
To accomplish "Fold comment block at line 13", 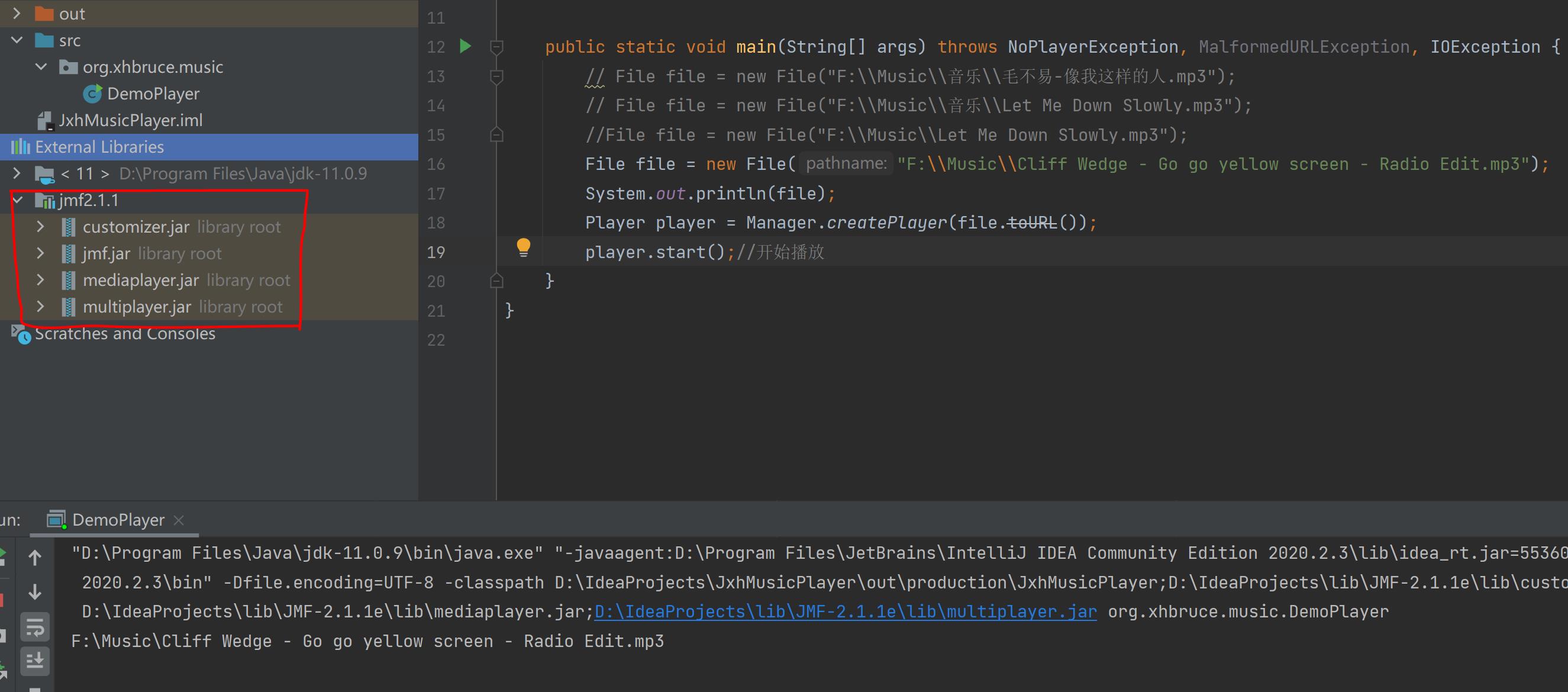I will click(496, 76).
